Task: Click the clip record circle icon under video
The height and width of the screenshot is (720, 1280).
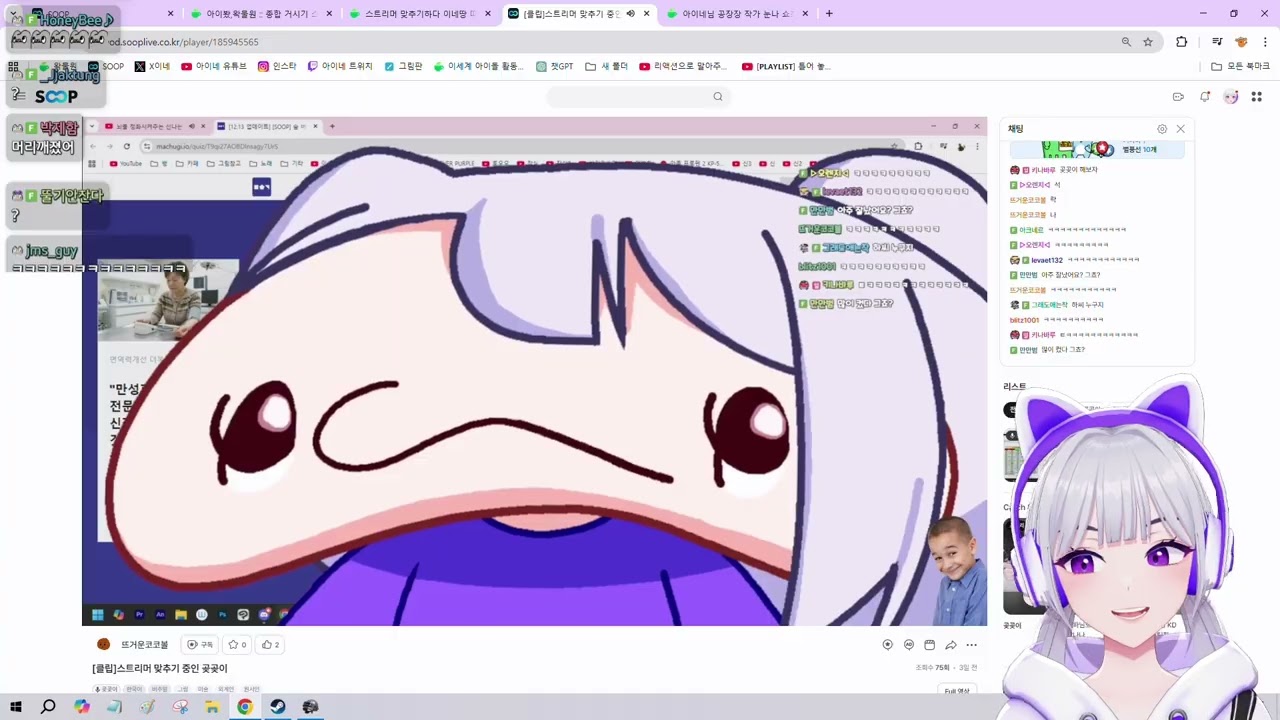Action: (887, 645)
